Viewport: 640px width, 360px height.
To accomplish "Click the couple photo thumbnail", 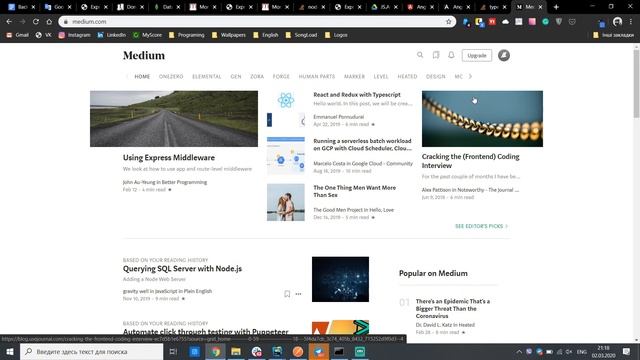I will tap(286, 202).
